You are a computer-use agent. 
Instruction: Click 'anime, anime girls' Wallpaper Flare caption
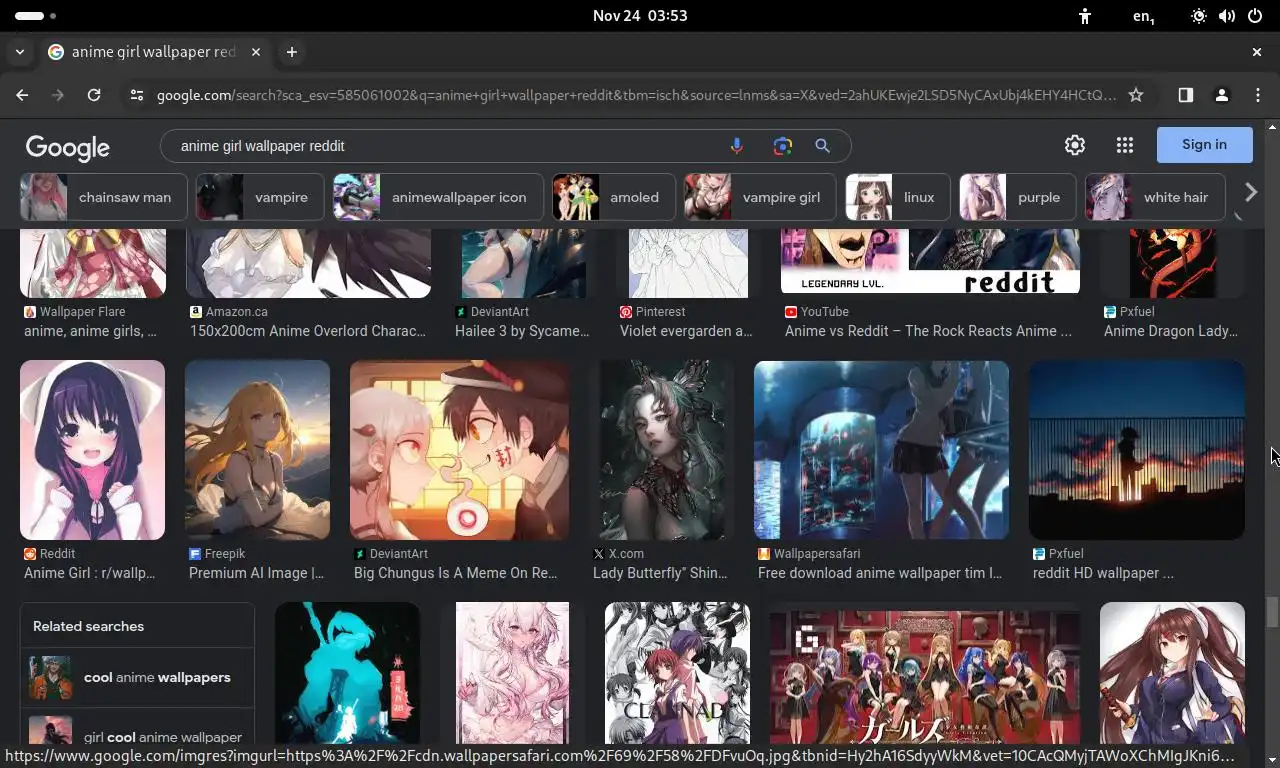pos(90,331)
